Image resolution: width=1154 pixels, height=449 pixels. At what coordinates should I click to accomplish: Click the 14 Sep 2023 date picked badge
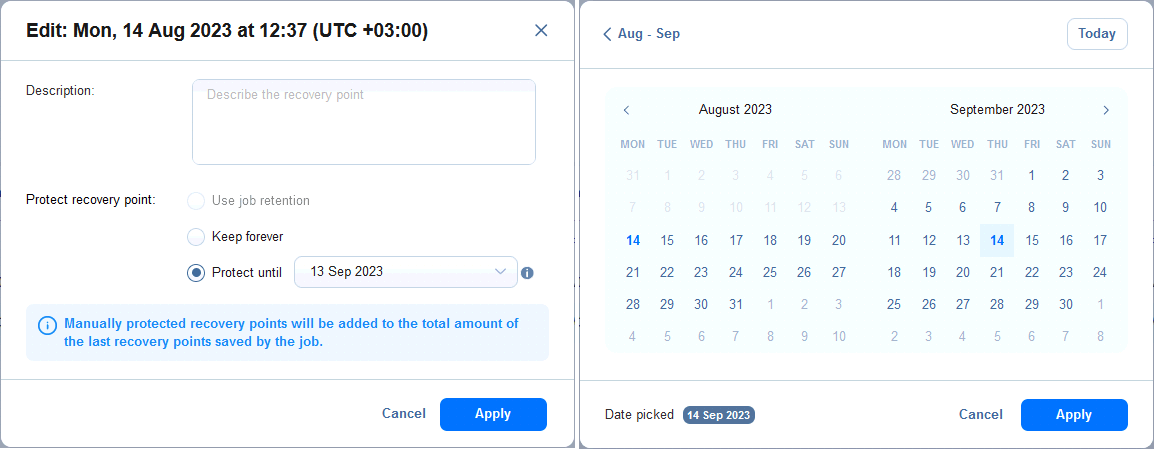point(719,415)
